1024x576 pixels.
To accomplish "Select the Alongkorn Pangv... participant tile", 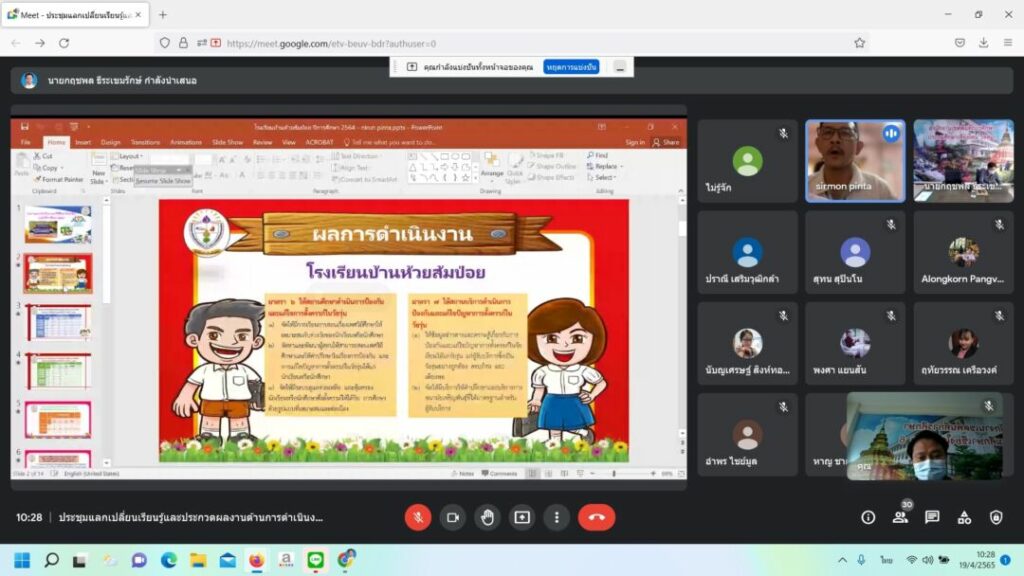I will click(x=963, y=252).
